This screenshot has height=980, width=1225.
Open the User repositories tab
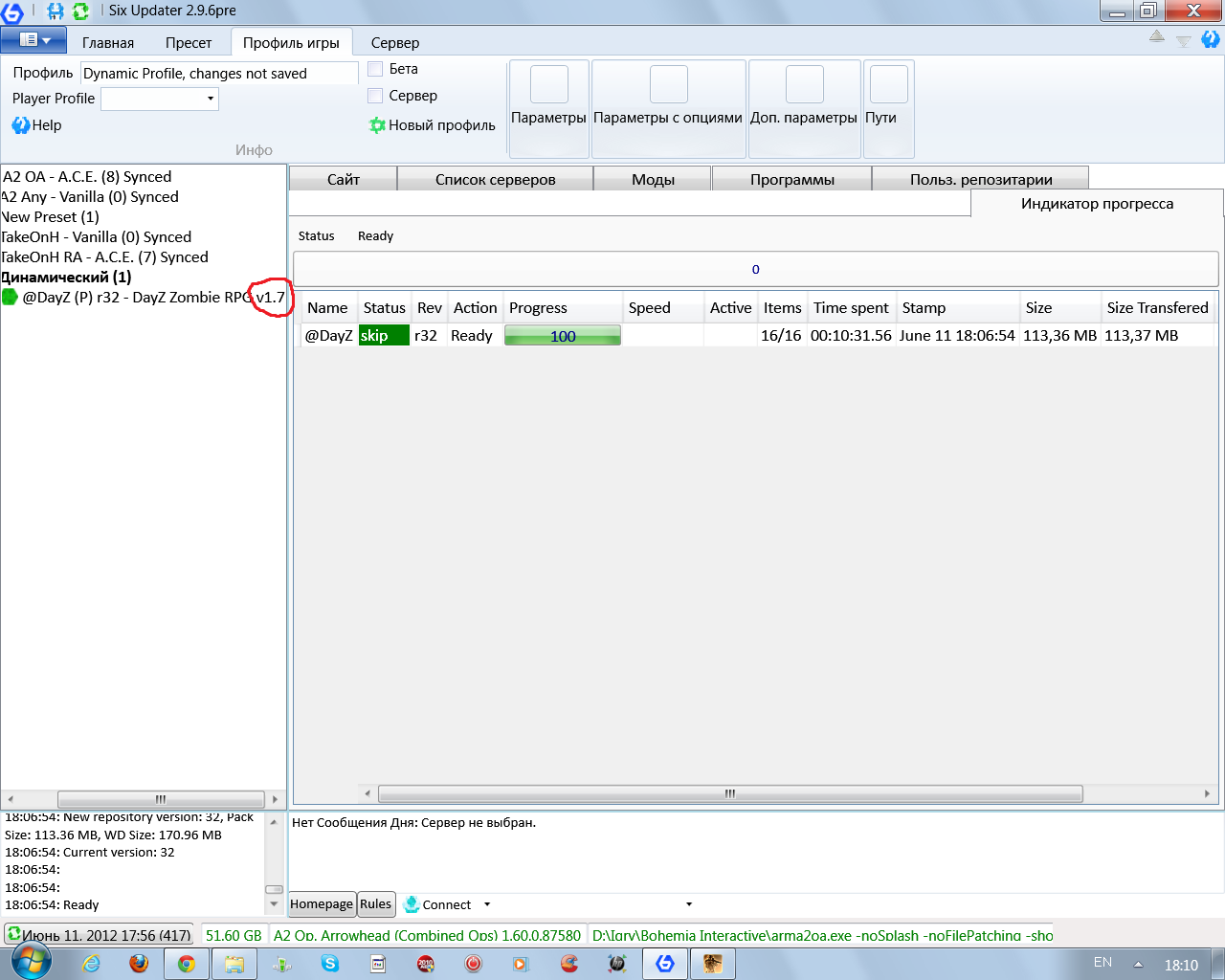click(981, 179)
